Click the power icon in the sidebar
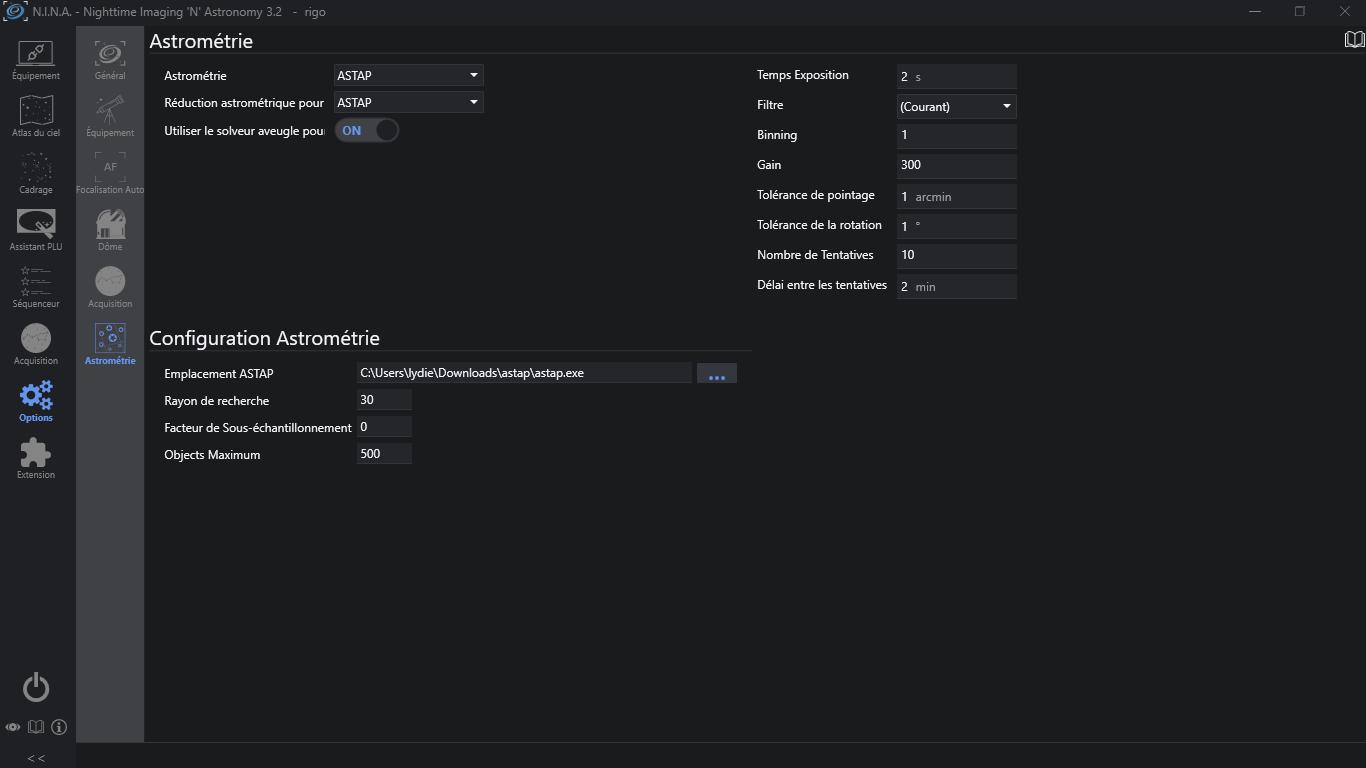The height and width of the screenshot is (768, 1366). (x=36, y=687)
